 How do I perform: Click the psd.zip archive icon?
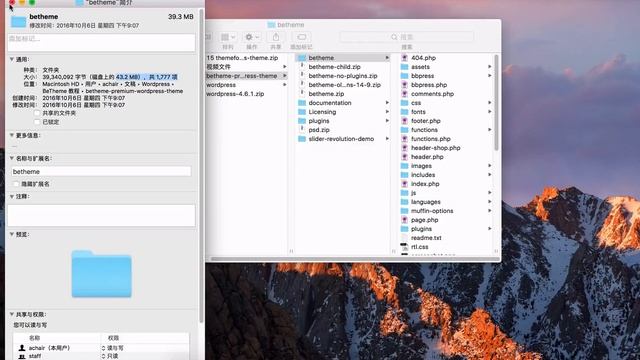click(302, 130)
